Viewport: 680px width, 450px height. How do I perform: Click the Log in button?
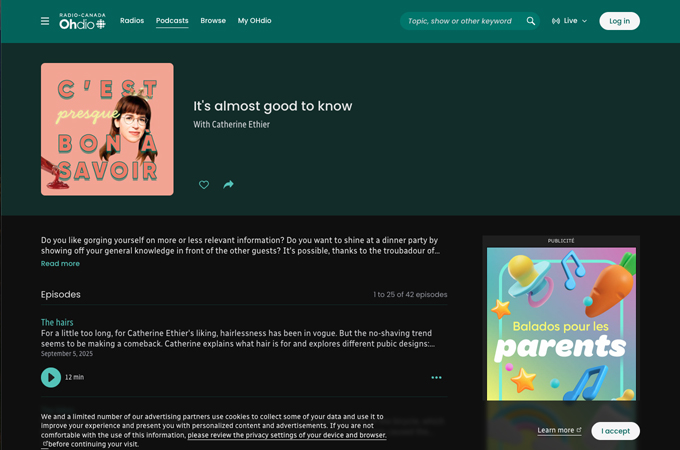(619, 21)
